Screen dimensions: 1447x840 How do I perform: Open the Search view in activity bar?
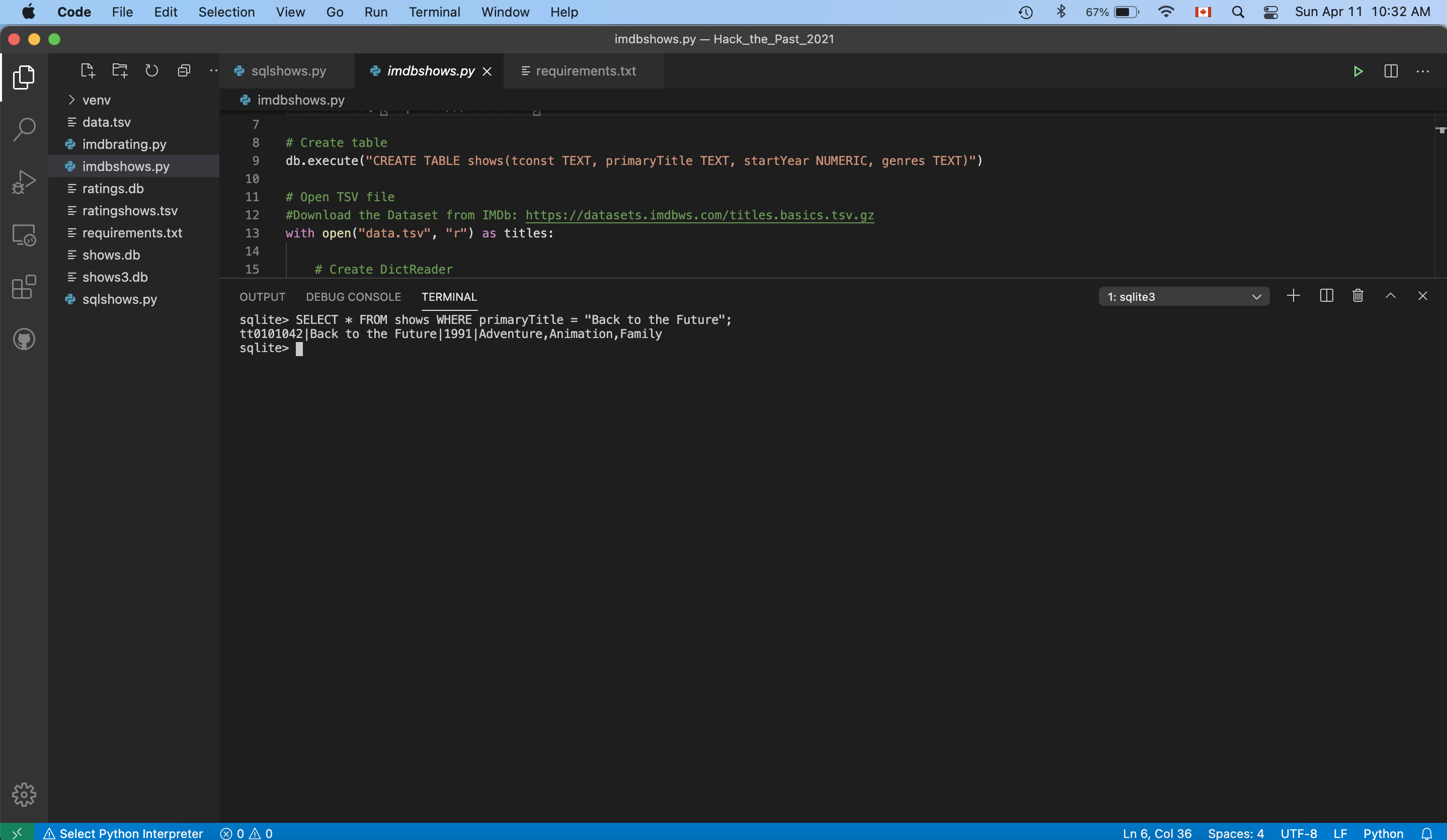pos(24,129)
